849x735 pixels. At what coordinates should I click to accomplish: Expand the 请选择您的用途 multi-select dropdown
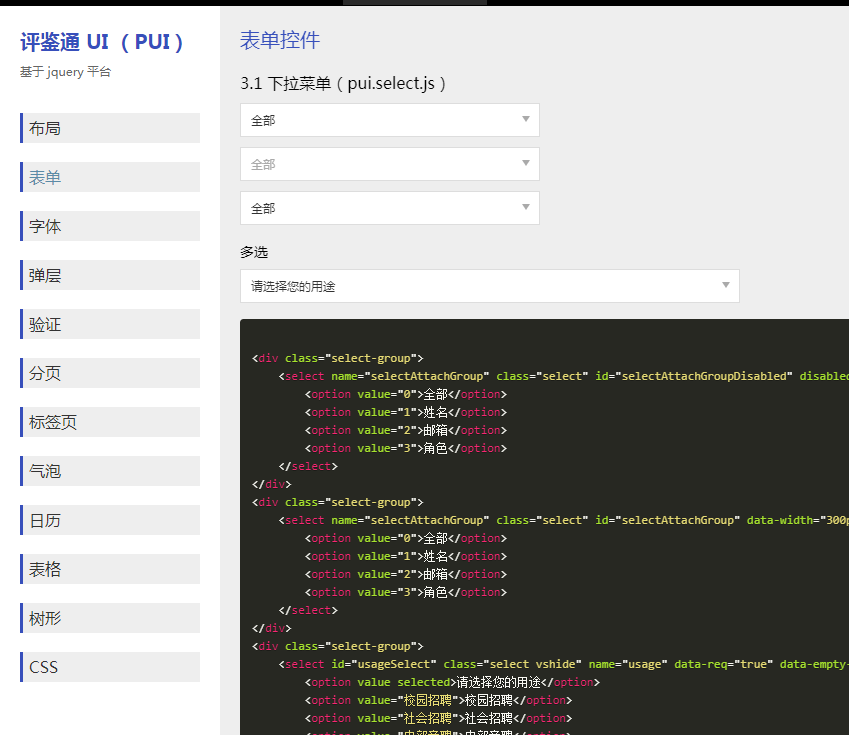pyautogui.click(x=489, y=286)
